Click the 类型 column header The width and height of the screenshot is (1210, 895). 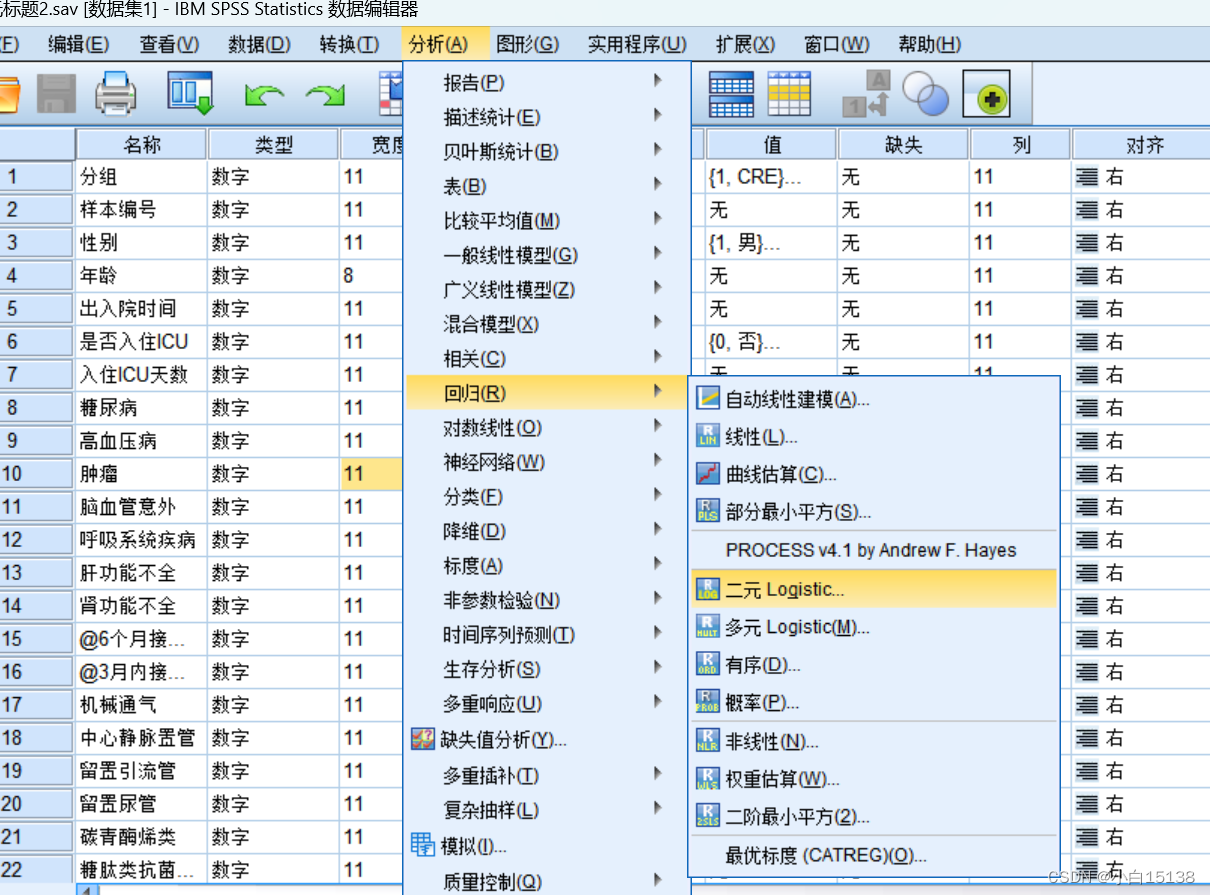(273, 145)
